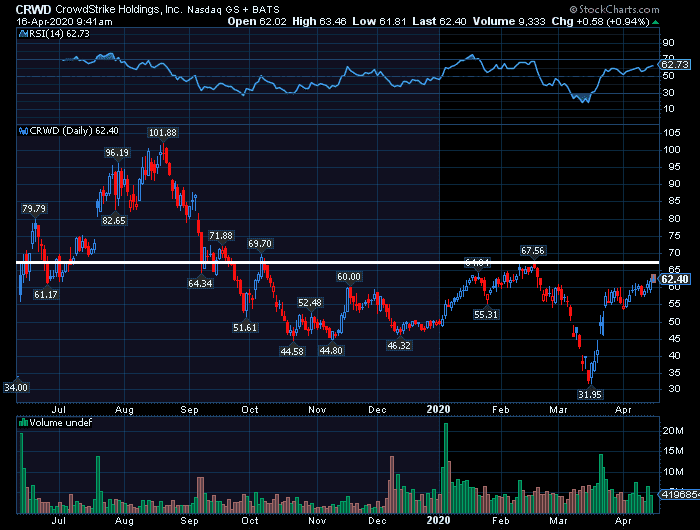Click the Last 62.40 header value
700x530 pixels.
coord(439,21)
